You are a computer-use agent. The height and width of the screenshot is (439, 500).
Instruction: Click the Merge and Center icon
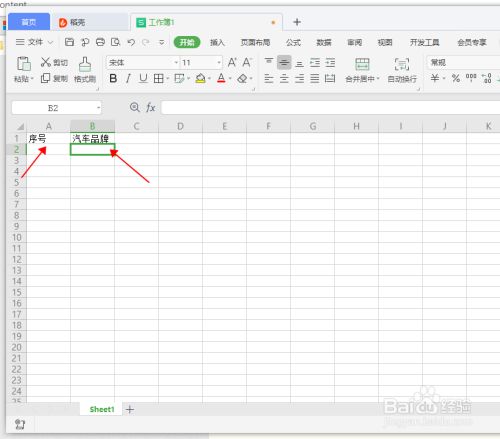pyautogui.click(x=362, y=64)
